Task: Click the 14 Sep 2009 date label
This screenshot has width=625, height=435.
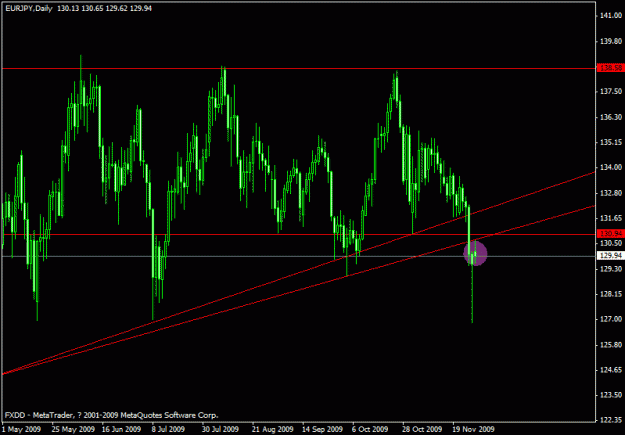Action: [322, 429]
